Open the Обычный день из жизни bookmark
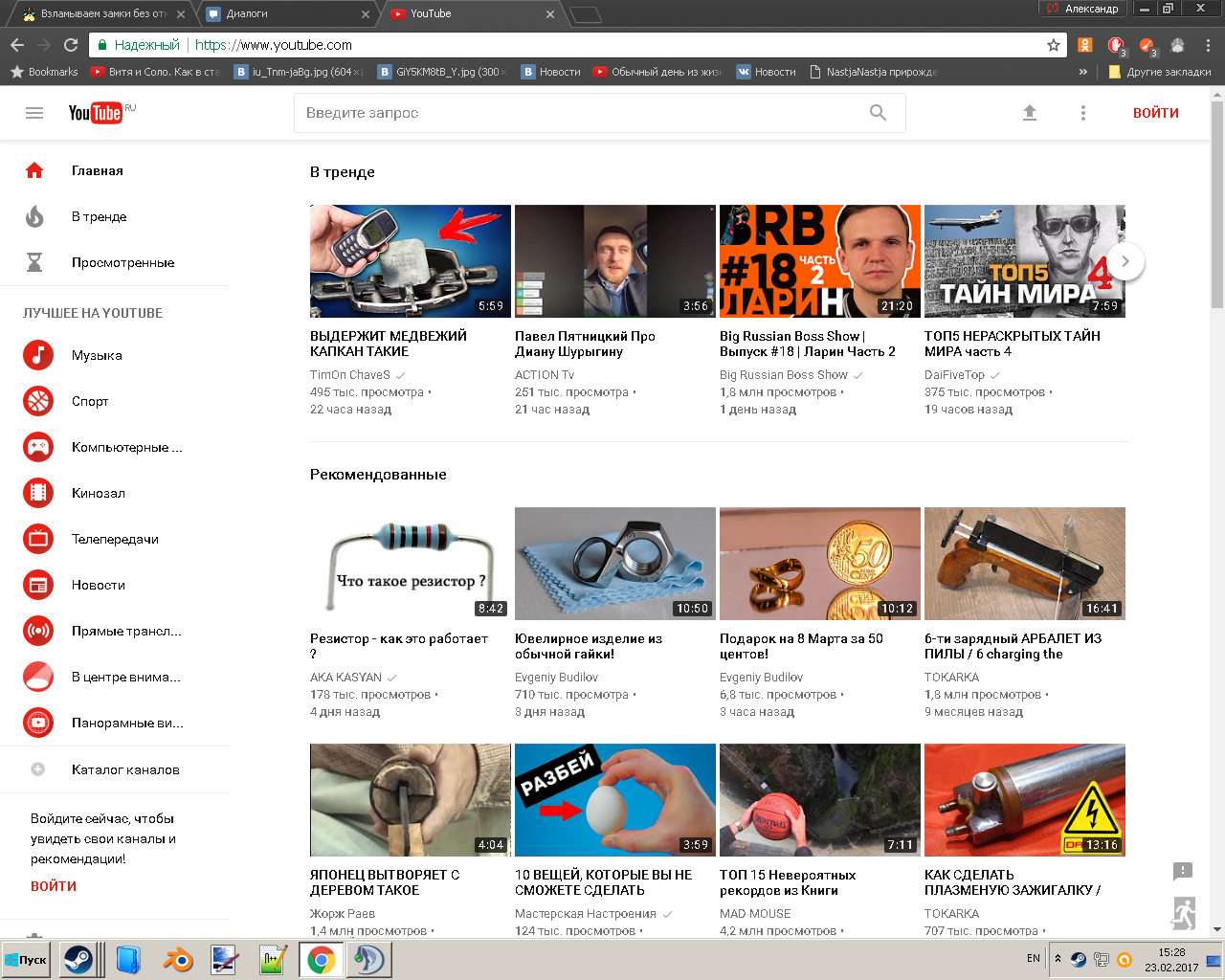Image resolution: width=1225 pixels, height=980 pixels. point(657,72)
